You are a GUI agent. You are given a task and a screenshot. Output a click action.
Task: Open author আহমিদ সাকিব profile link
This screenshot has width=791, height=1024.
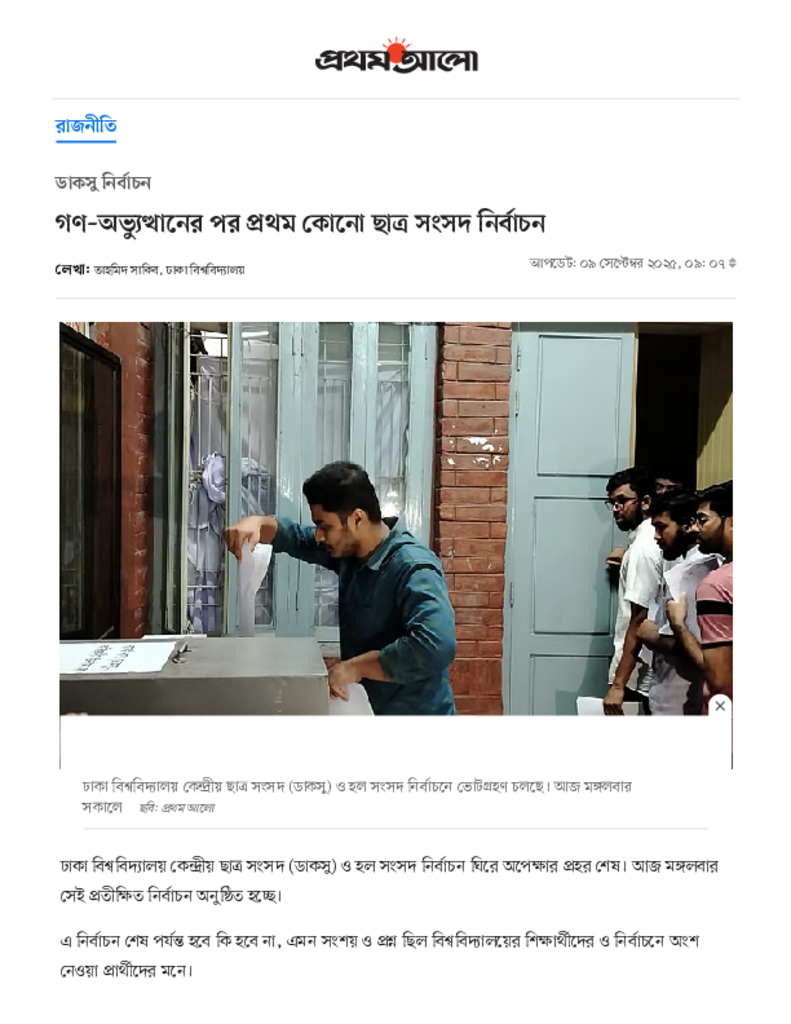coord(127,269)
